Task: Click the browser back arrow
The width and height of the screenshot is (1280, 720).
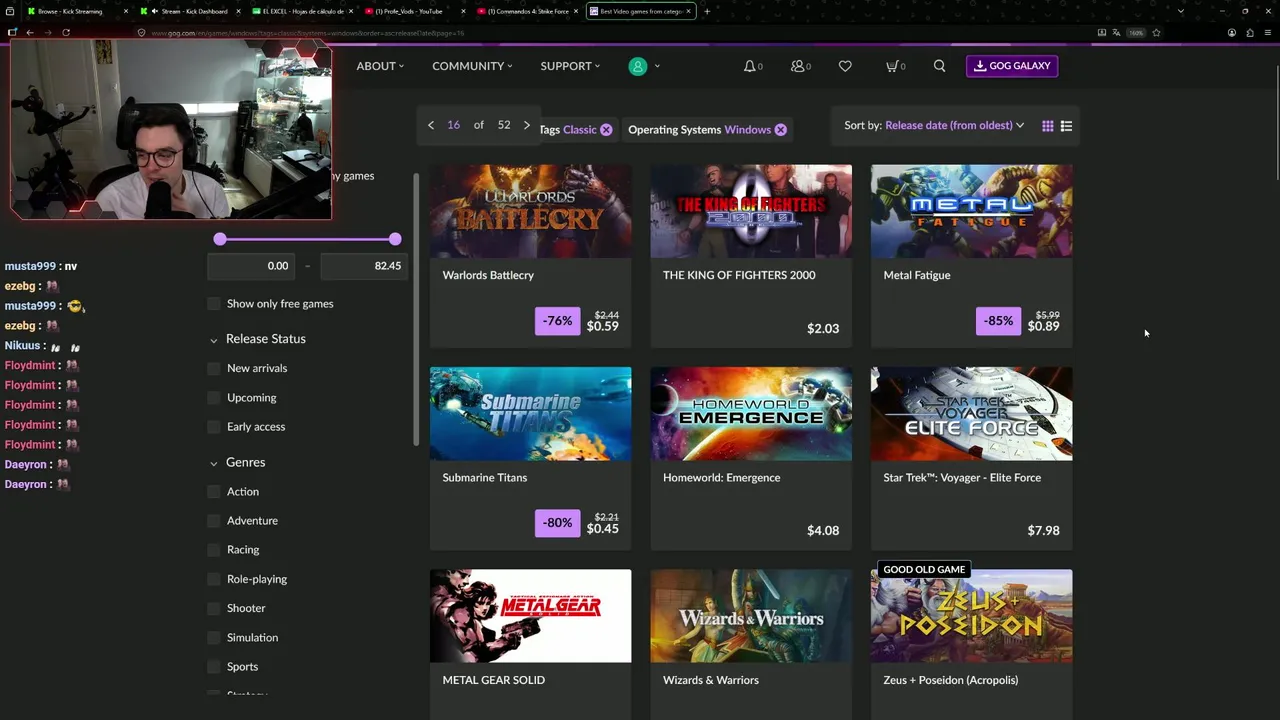Action: [30, 32]
